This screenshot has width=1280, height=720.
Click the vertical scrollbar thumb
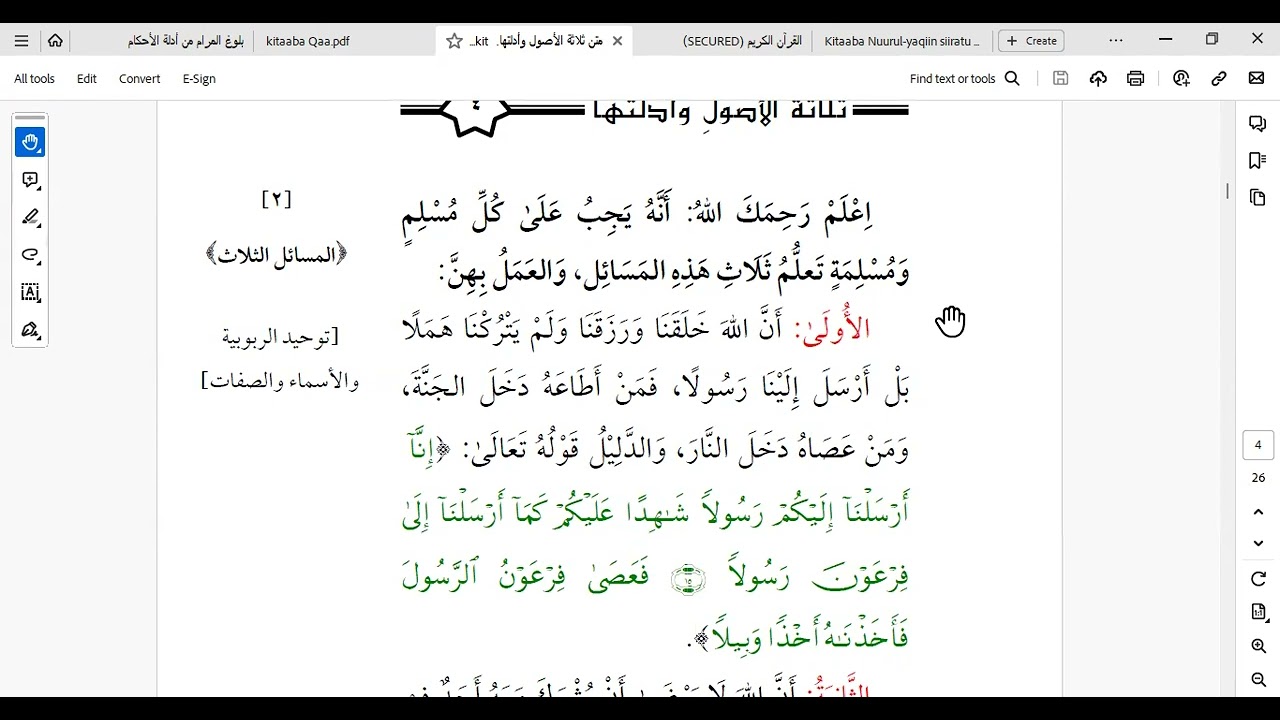tap(1228, 191)
